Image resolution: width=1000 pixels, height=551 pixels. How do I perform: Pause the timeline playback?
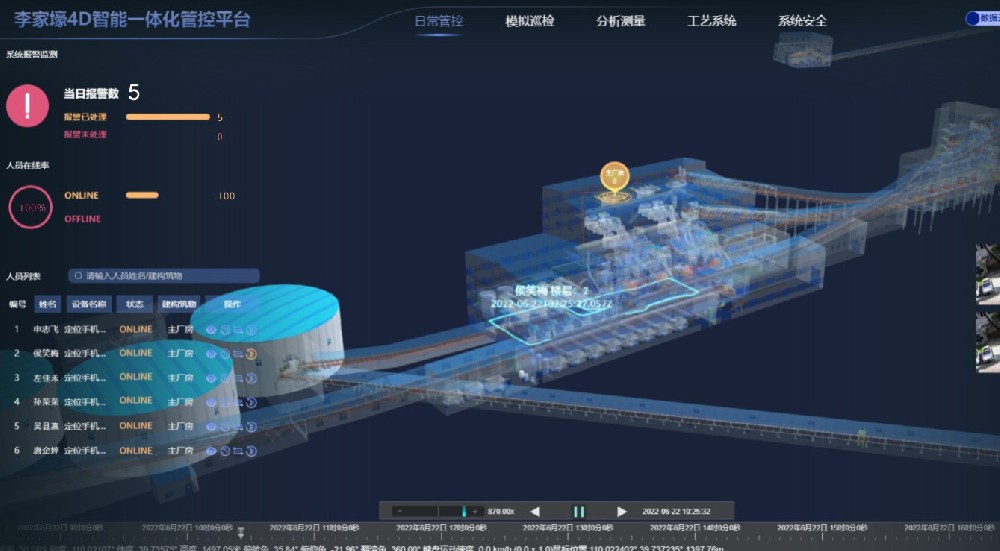tap(578, 511)
